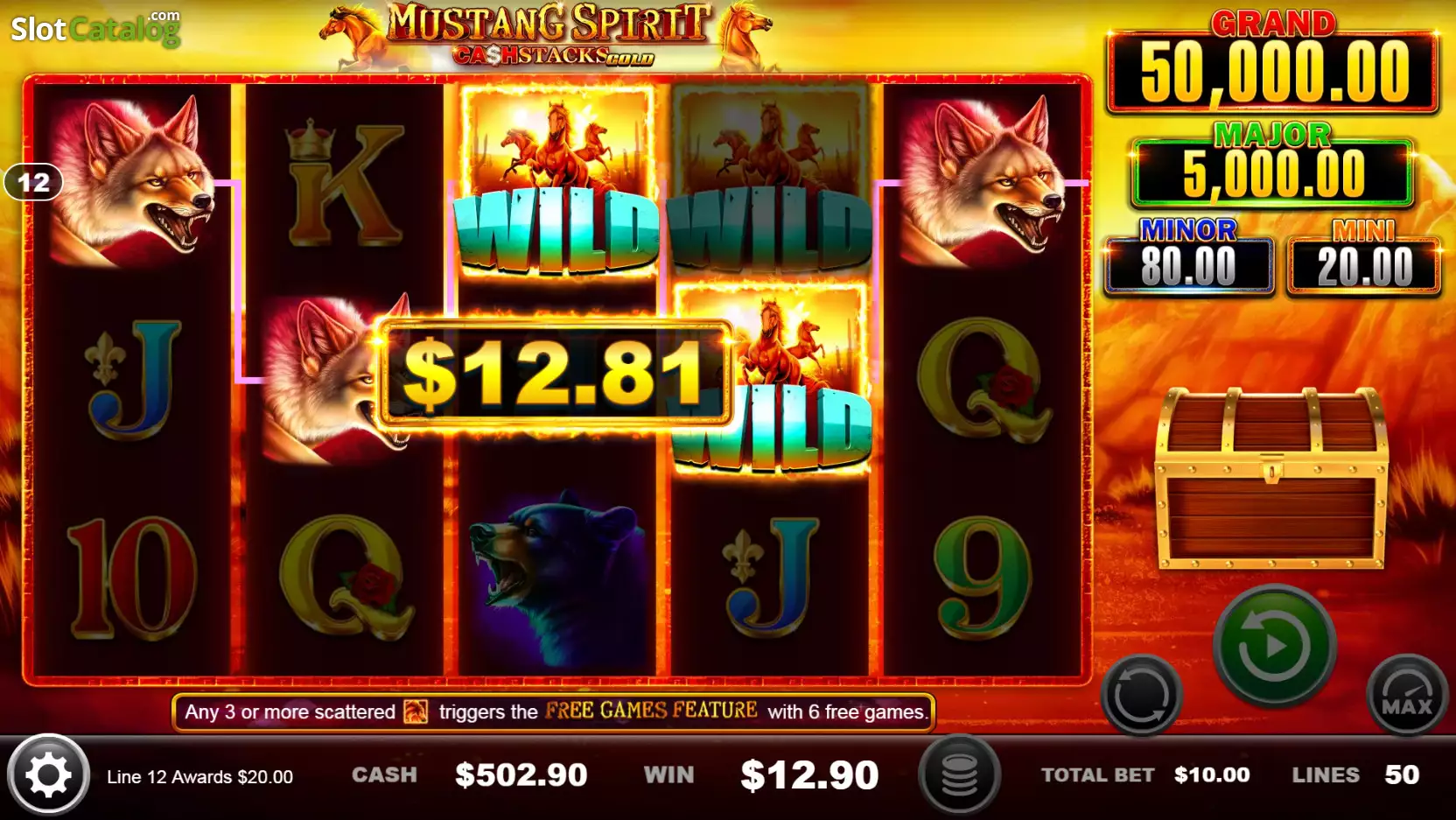Toggle the autoplay circular arrows button
The height and width of the screenshot is (820, 1456).
click(x=1142, y=696)
